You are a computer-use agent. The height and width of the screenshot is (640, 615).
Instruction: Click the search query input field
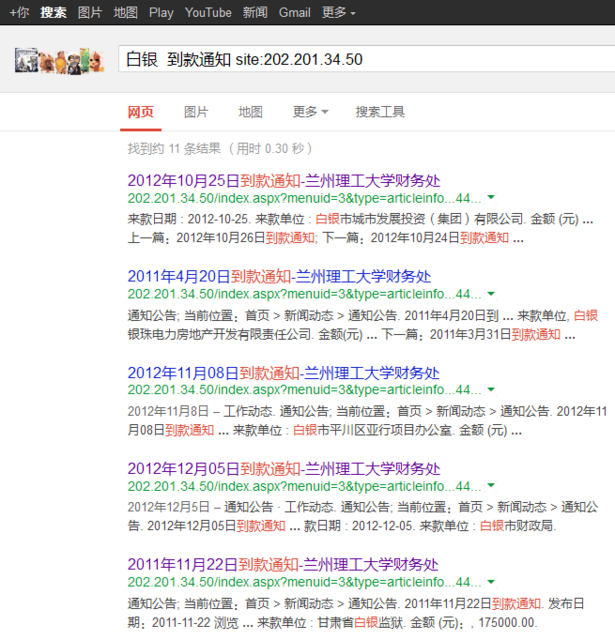coord(360,59)
